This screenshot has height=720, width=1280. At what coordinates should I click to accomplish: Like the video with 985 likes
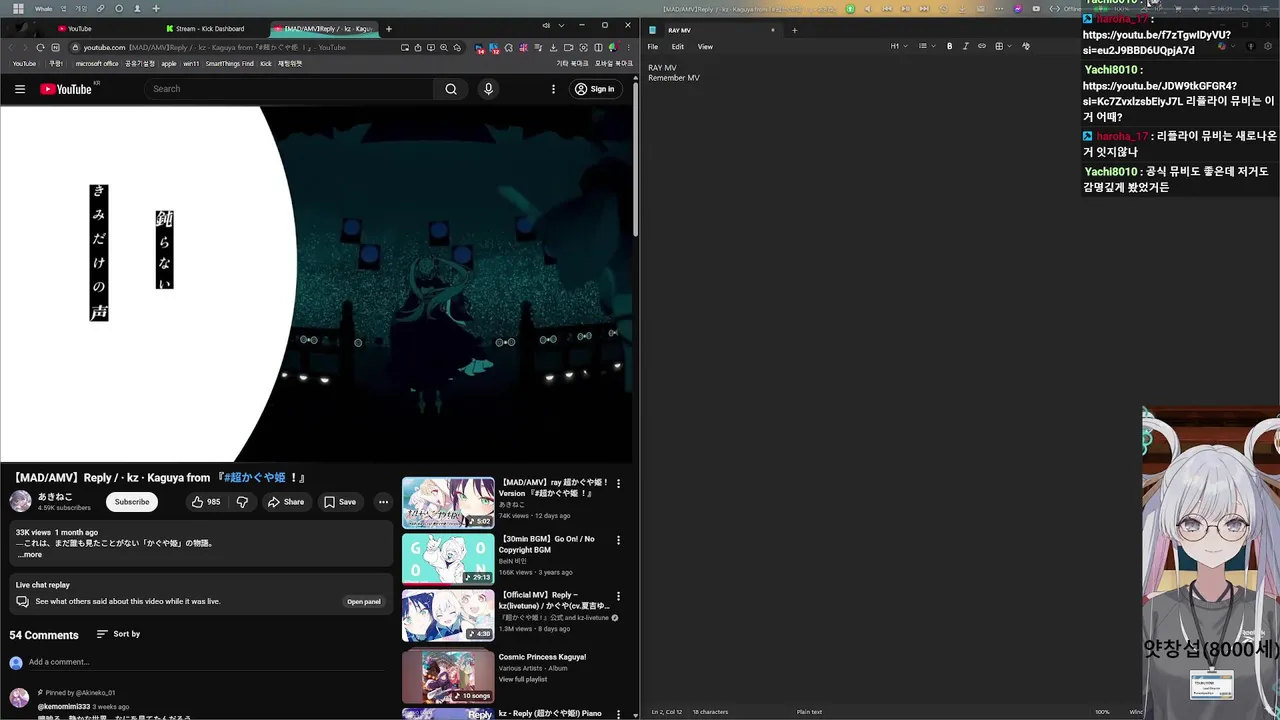point(206,502)
